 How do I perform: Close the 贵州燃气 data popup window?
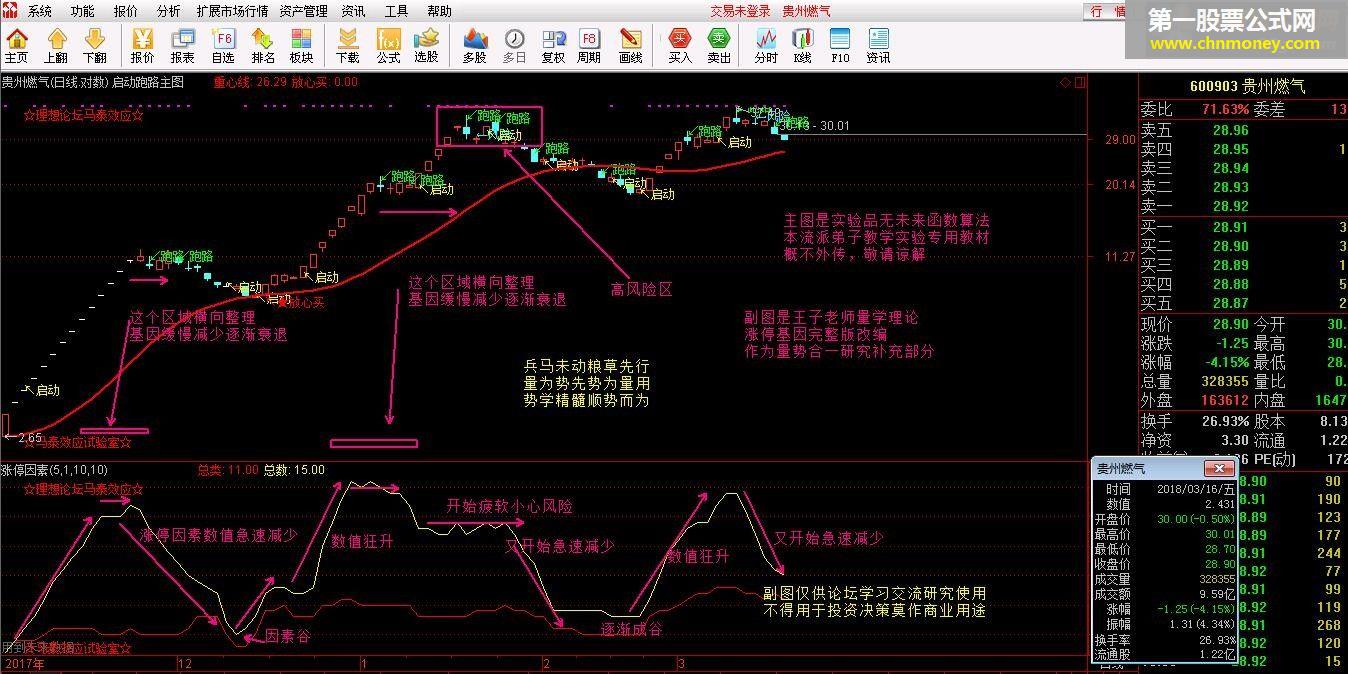pyautogui.click(x=1219, y=468)
